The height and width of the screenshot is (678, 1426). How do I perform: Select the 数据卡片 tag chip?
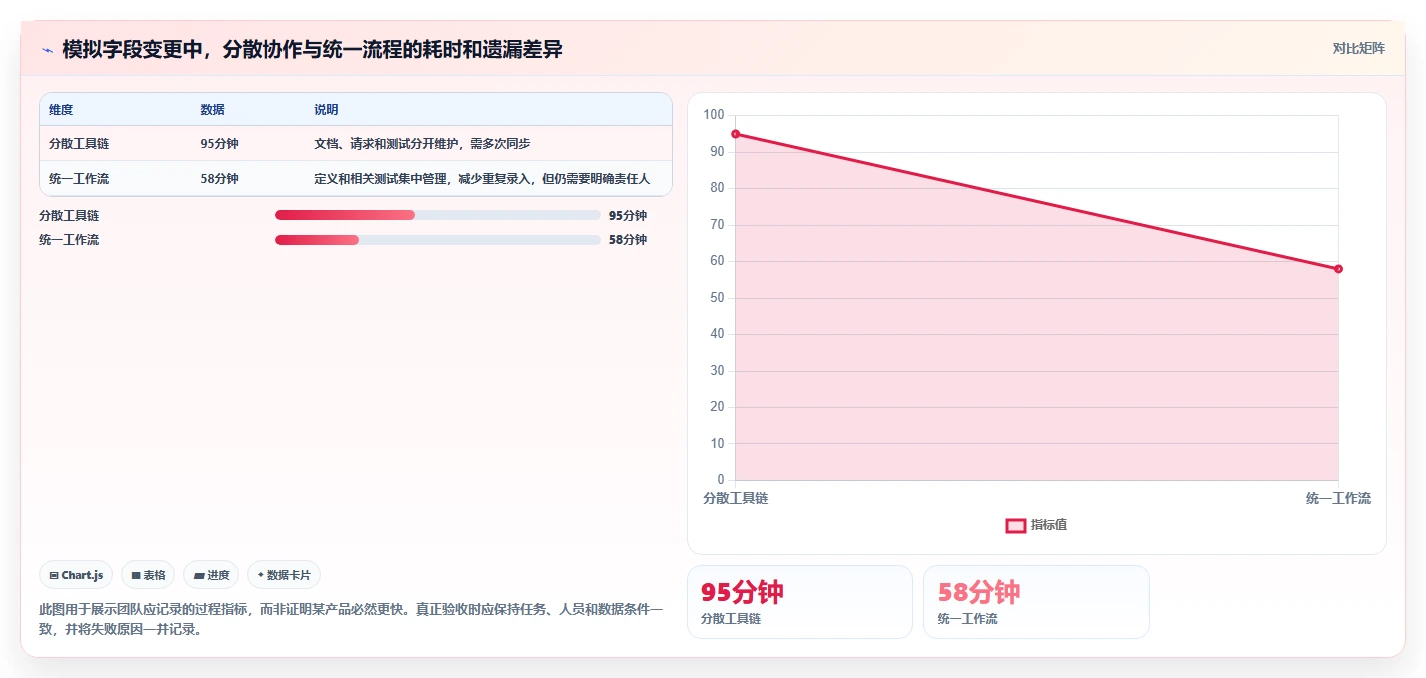pos(284,575)
